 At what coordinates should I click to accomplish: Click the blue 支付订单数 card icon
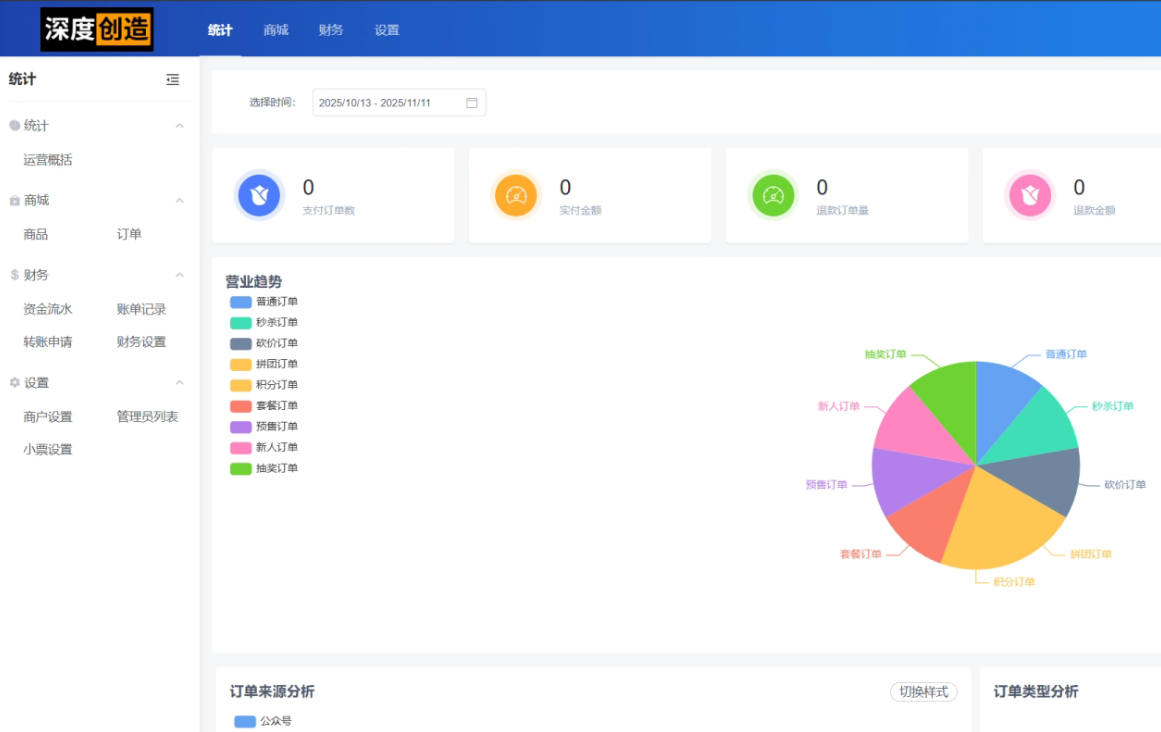click(x=260, y=195)
